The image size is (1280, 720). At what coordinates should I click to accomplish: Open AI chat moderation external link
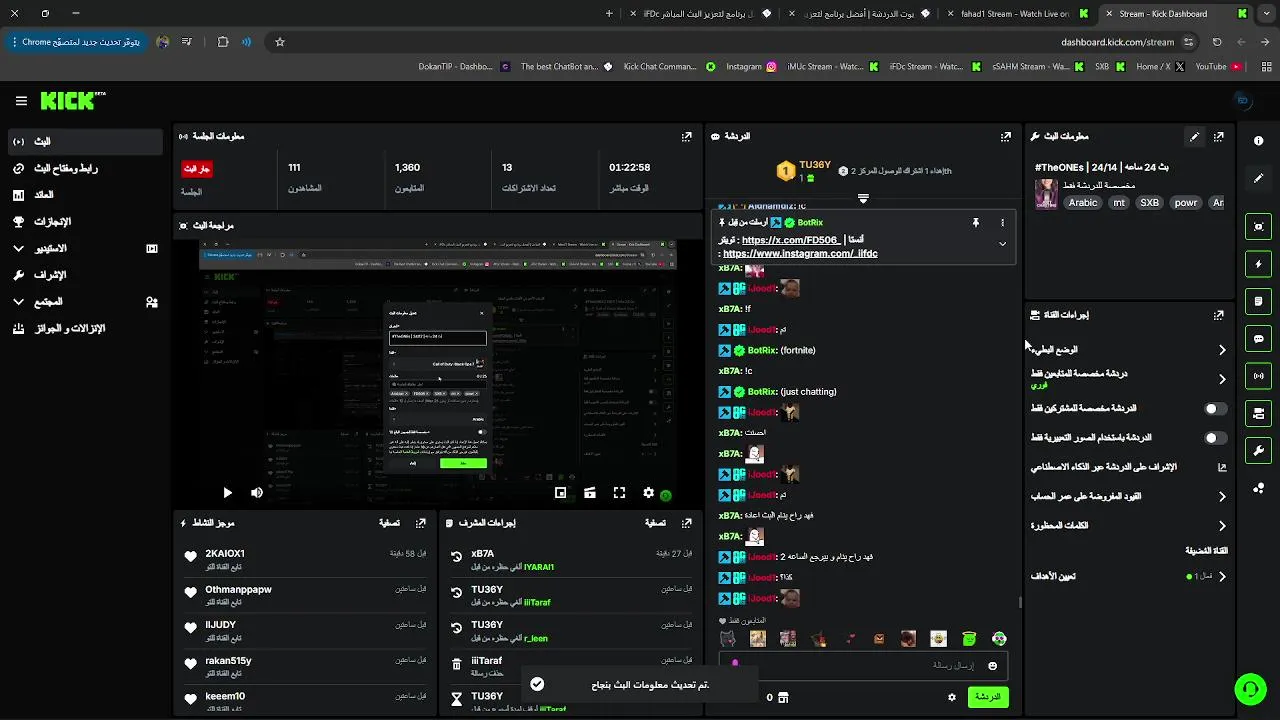tap(1221, 467)
